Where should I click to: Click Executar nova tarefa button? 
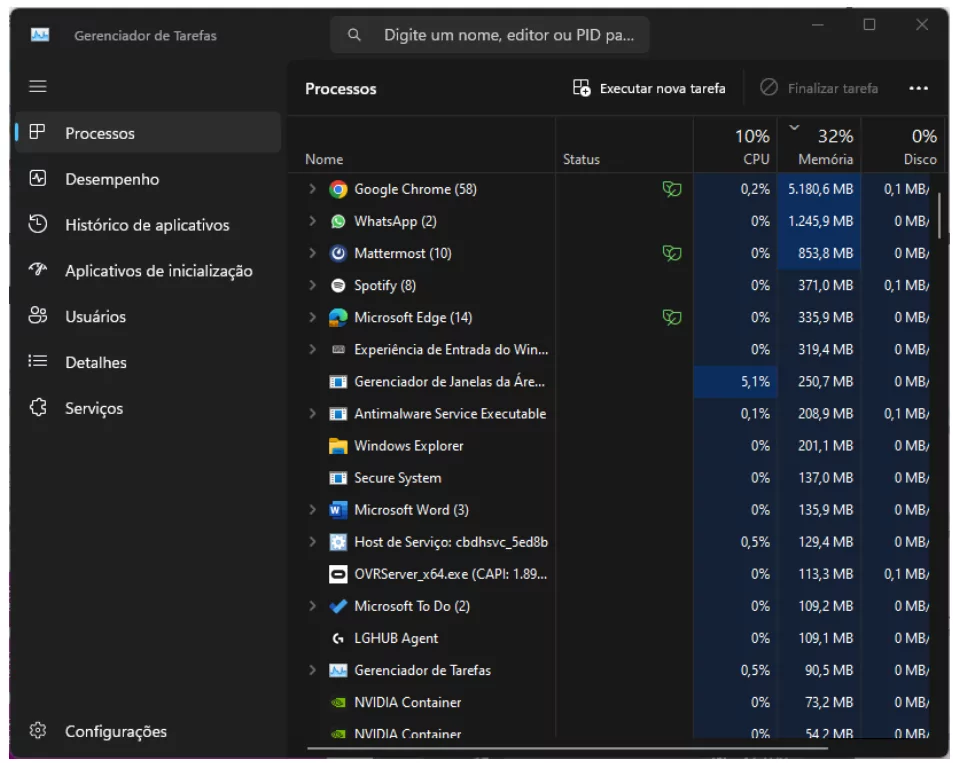click(x=649, y=88)
